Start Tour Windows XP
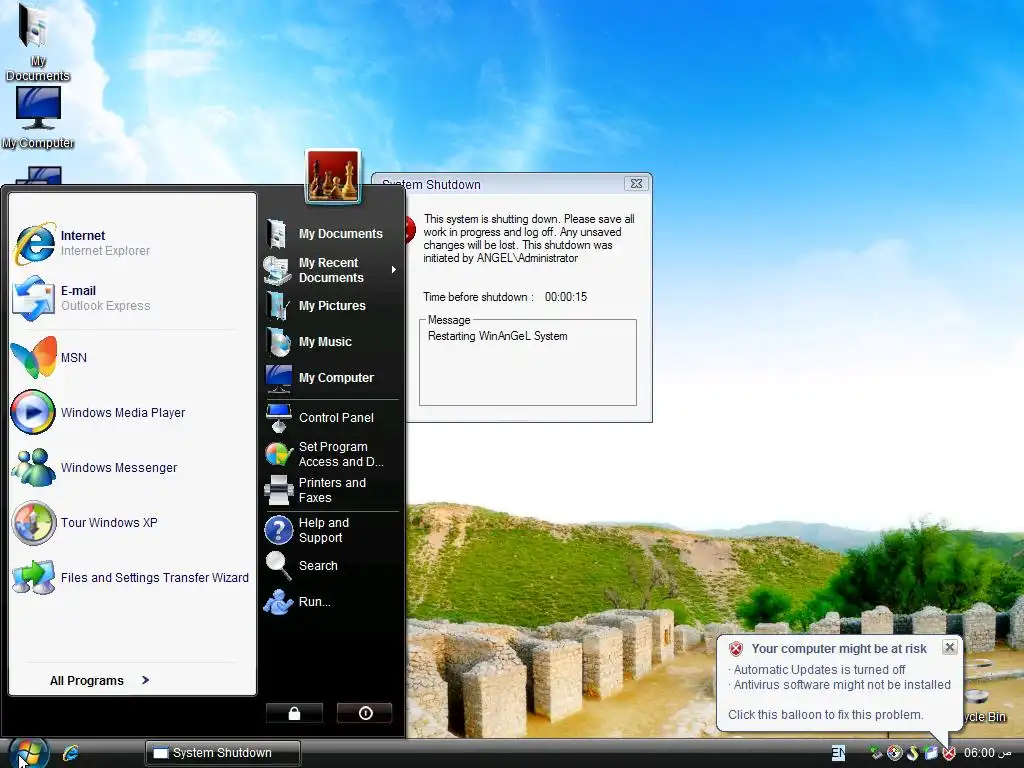The width and height of the screenshot is (1024, 768). [x=133, y=522]
